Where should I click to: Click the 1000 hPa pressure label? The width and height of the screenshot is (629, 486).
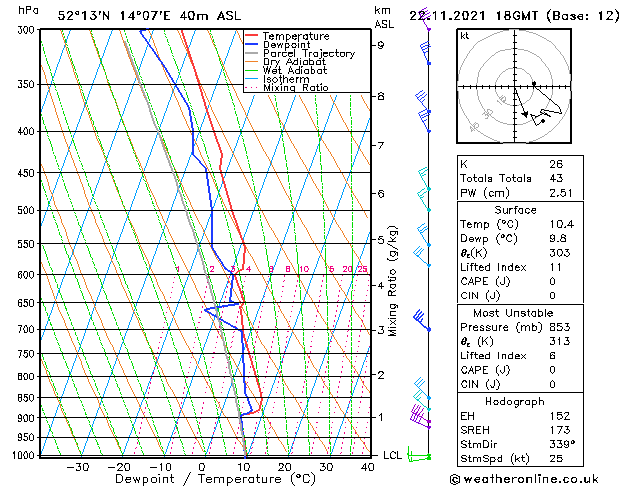(24, 456)
